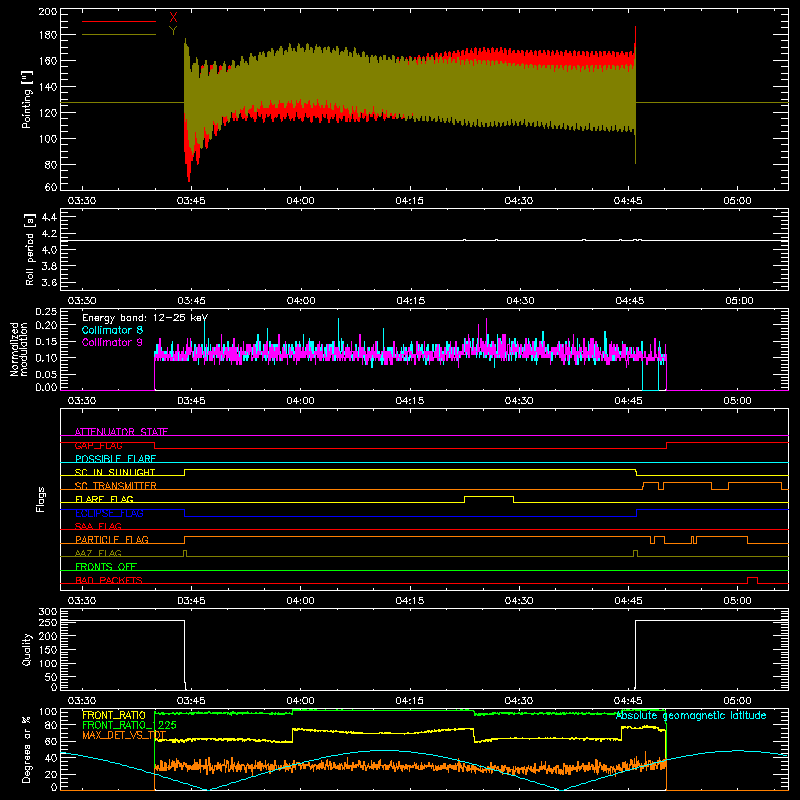The image size is (800, 800).
Task: Click 03:30 tick label under Flags plot
Action: click(82, 601)
